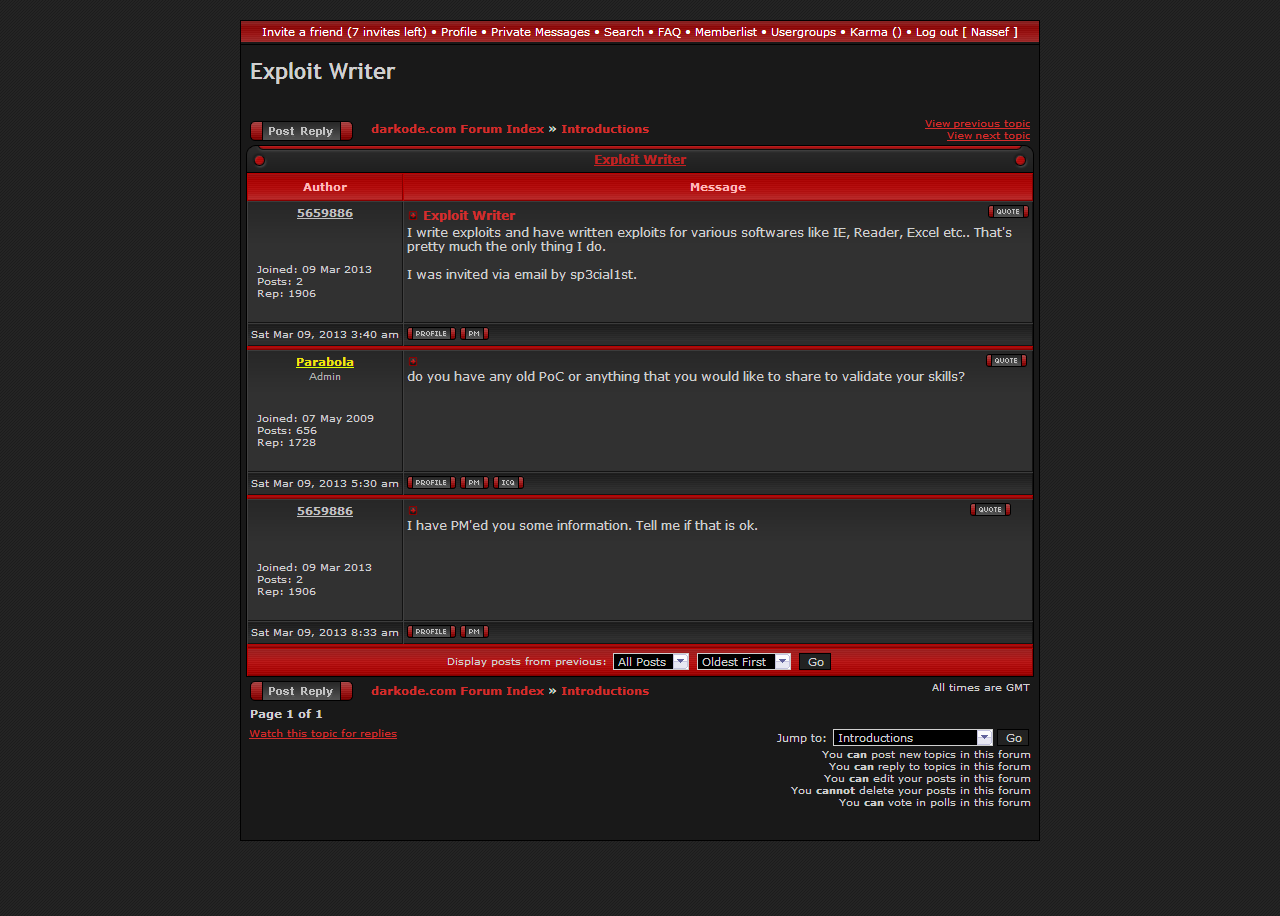Screen dimensions: 1280x916
Task: Open Memberlist from top navigation
Action: tap(725, 32)
